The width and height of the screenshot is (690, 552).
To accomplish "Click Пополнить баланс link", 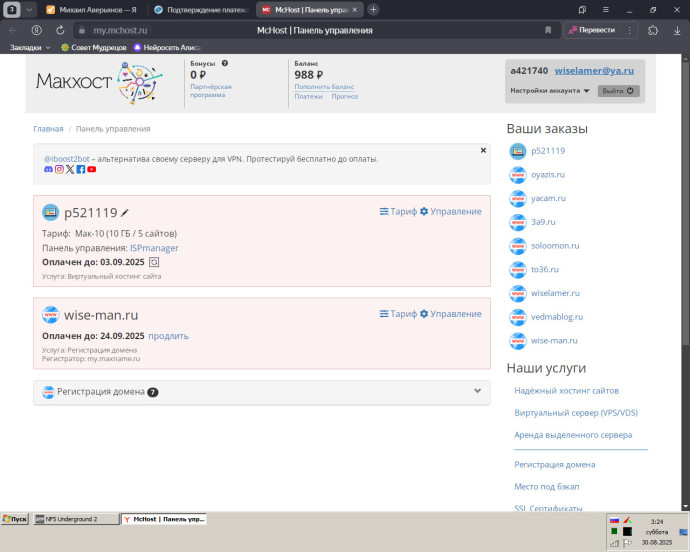I will 324,87.
